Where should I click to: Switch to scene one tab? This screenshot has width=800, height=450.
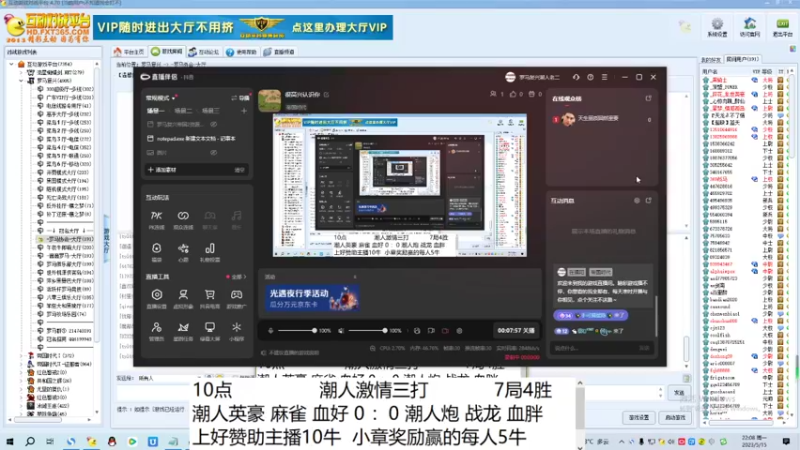click(x=155, y=111)
